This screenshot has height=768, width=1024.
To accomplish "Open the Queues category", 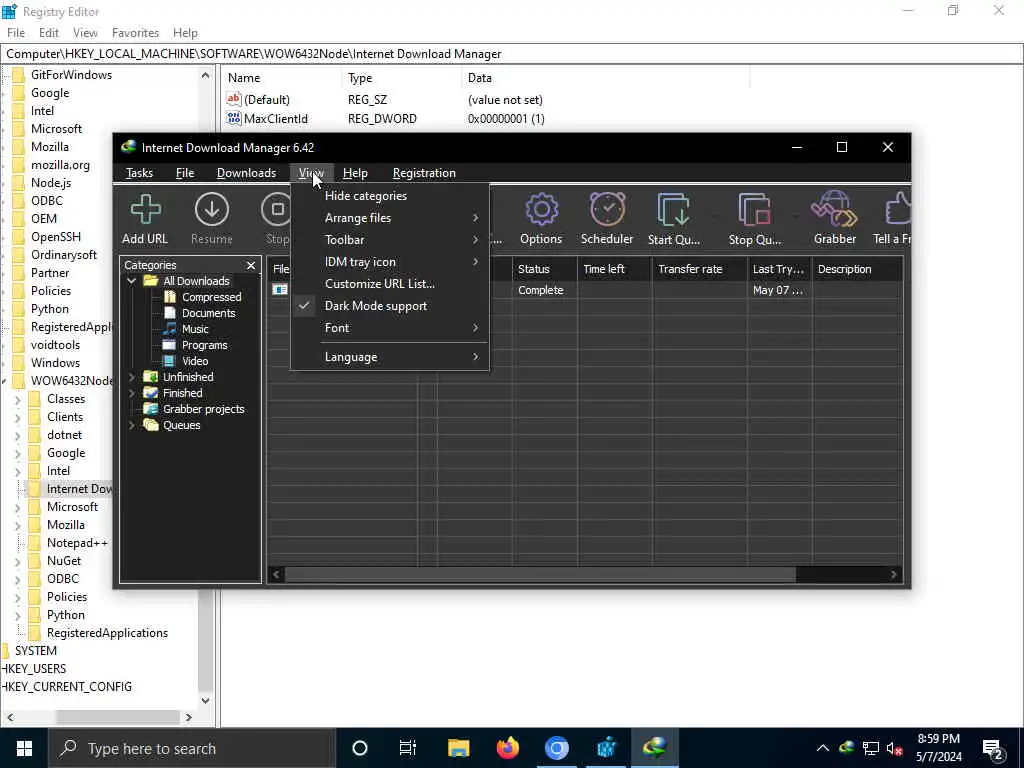I will 182,425.
